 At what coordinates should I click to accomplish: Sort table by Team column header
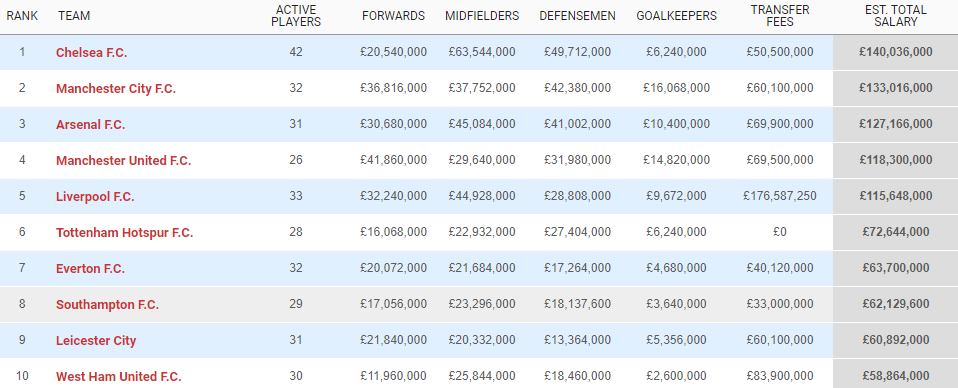point(74,16)
